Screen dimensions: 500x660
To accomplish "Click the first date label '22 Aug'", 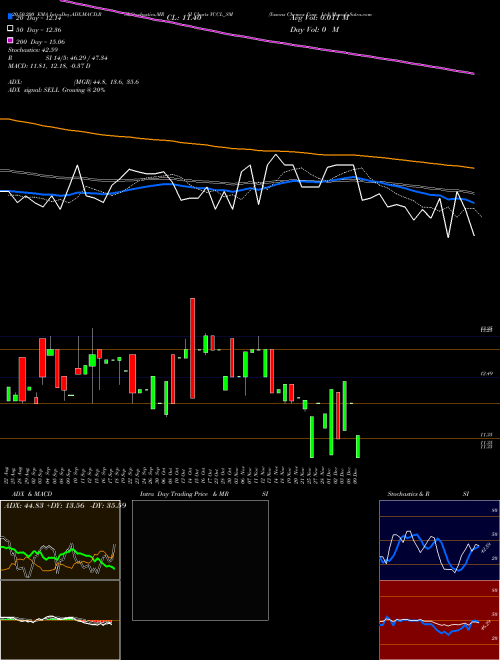I will pos(9,475).
